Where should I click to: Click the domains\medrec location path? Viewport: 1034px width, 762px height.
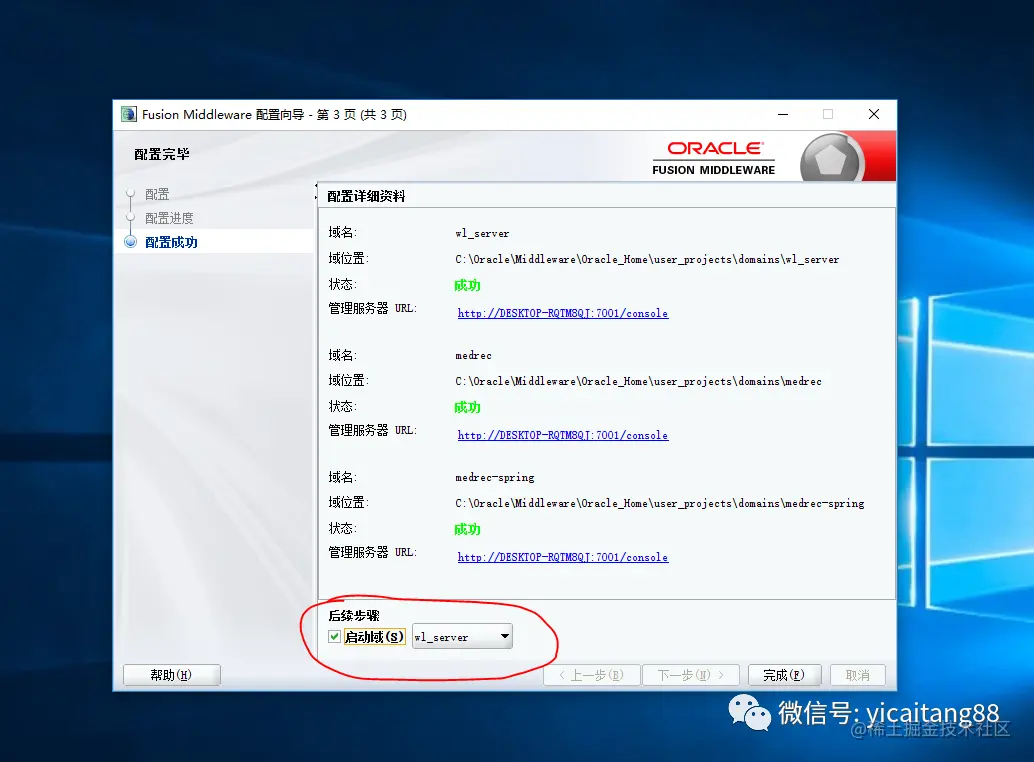click(638, 381)
